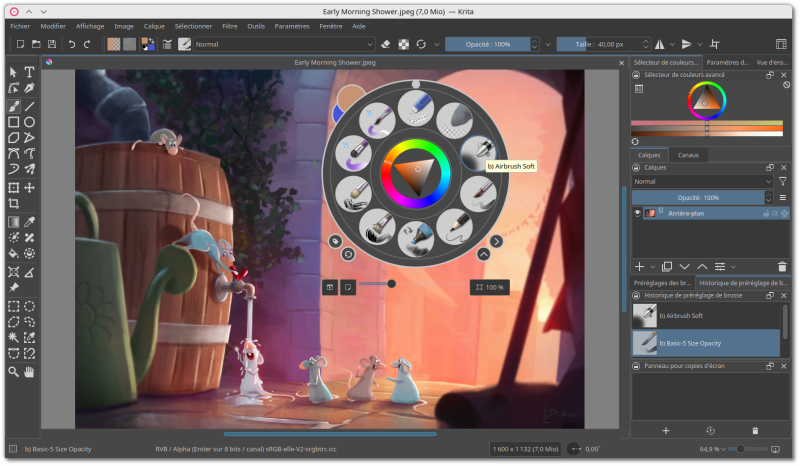Select the Gradient tool

click(x=14, y=222)
